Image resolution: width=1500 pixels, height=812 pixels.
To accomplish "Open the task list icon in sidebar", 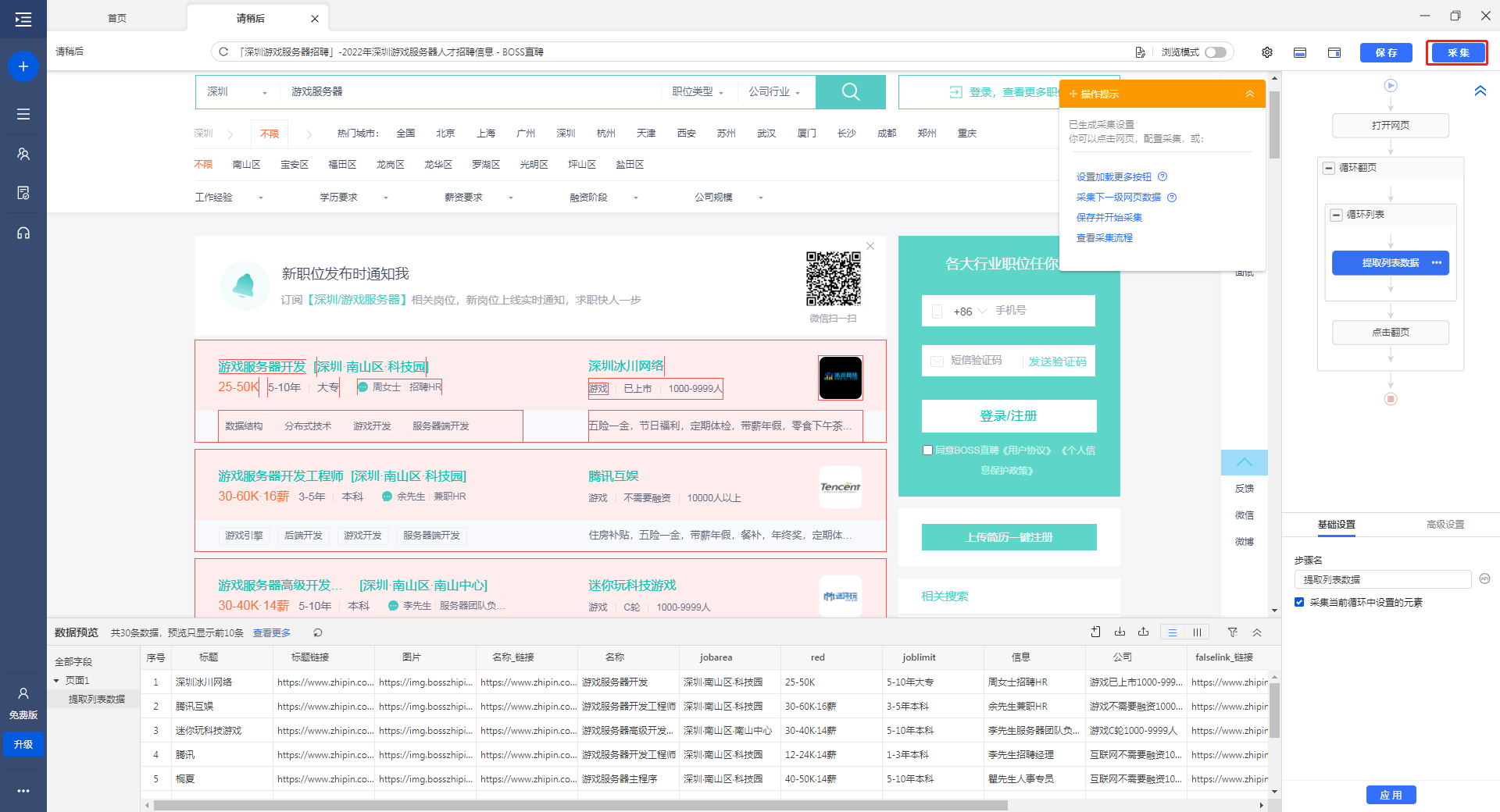I will [x=23, y=114].
